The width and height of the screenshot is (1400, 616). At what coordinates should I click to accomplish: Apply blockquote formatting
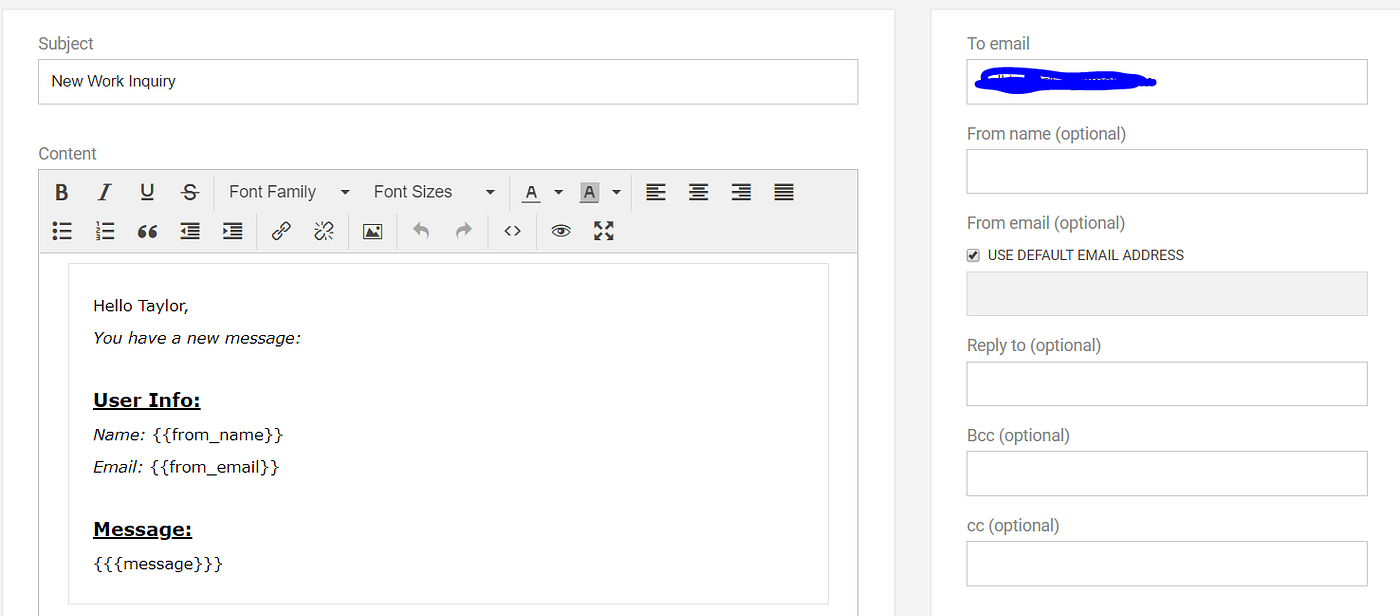147,231
